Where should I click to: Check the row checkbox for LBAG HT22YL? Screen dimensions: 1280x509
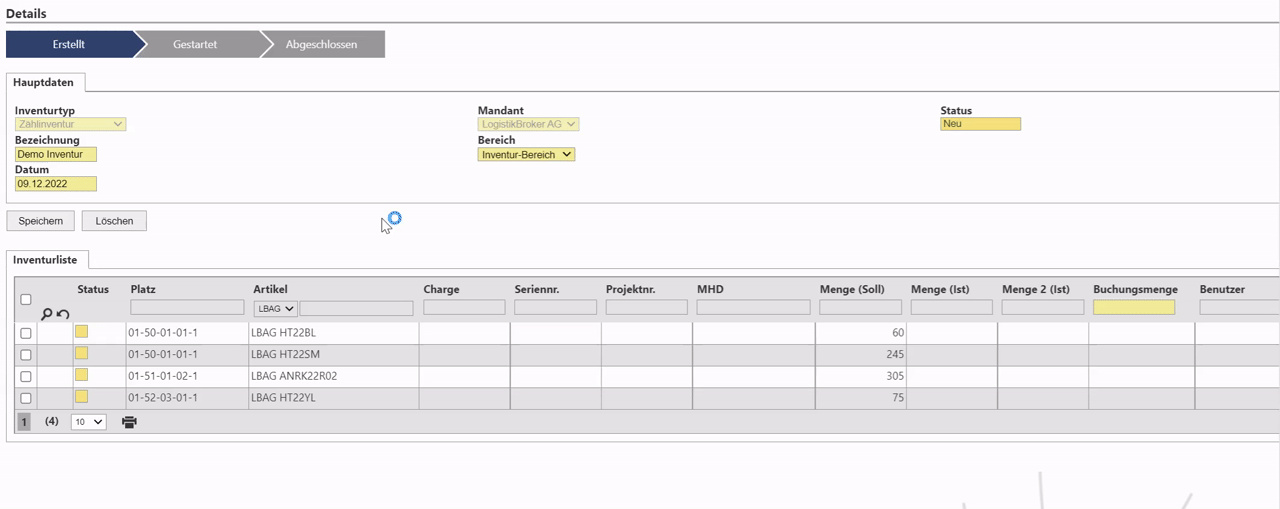tap(26, 399)
